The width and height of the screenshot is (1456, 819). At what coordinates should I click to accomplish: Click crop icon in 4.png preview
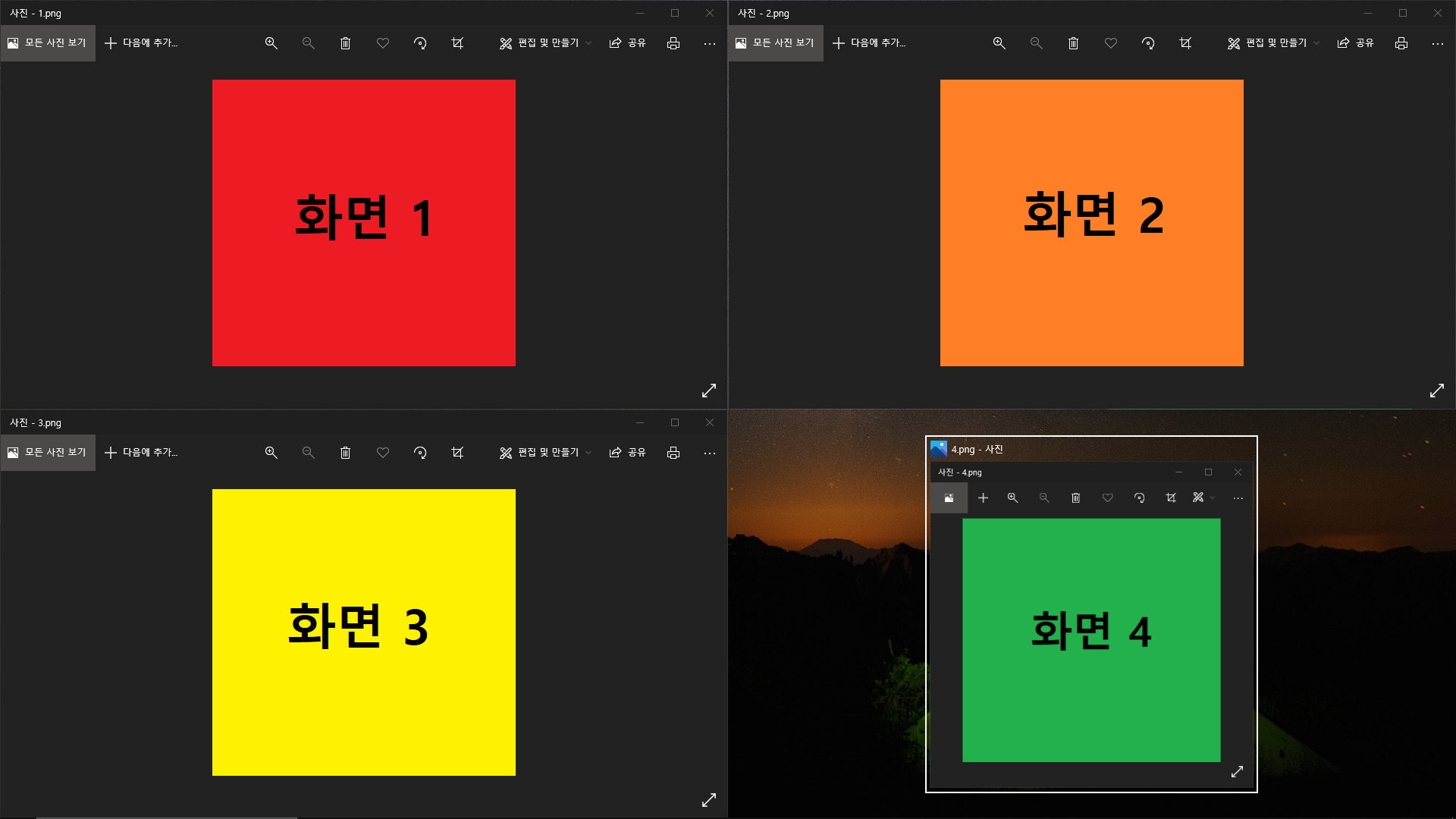click(x=1171, y=498)
